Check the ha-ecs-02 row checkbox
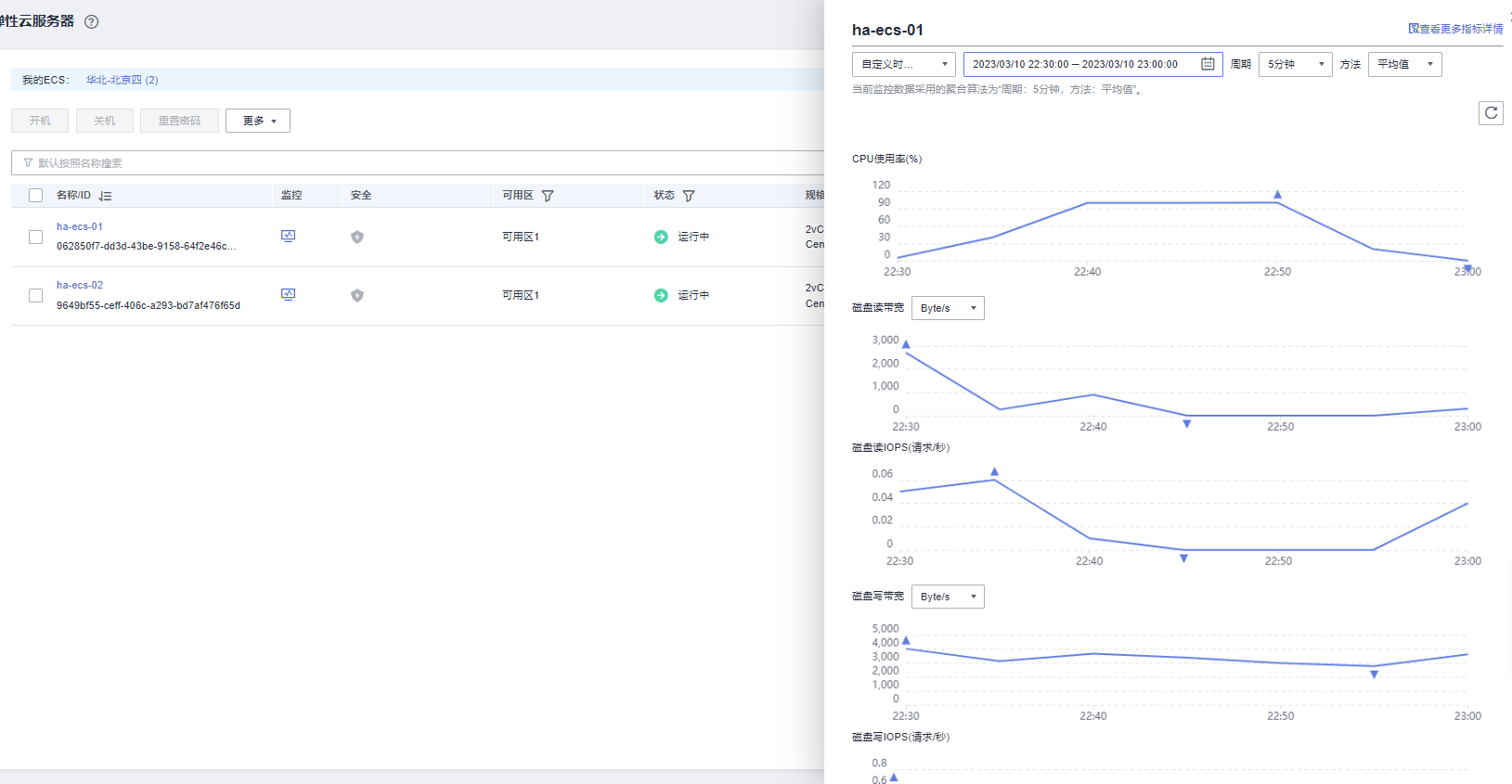This screenshot has height=784, width=1512. click(x=36, y=295)
